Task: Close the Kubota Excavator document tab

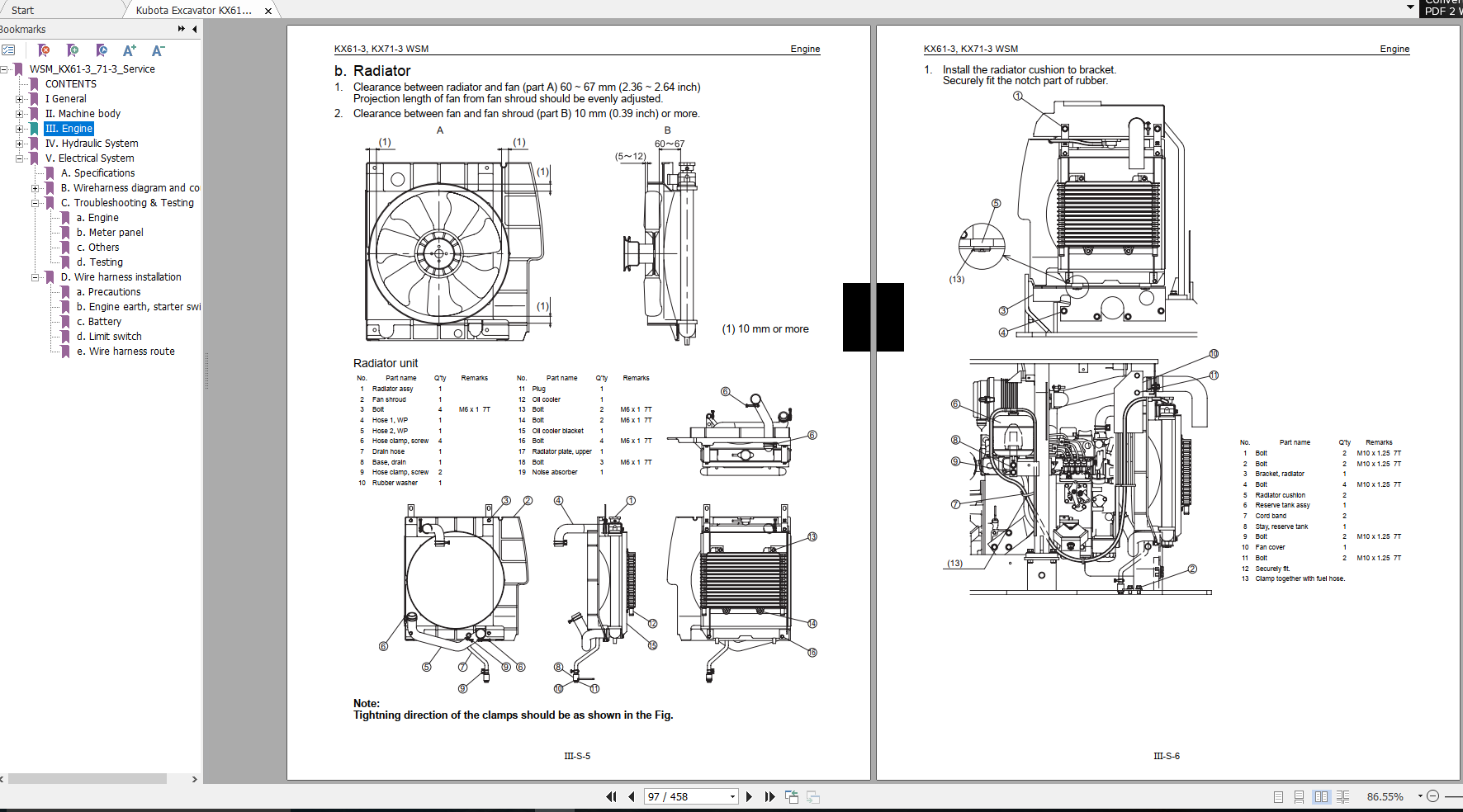Action: coord(268,11)
